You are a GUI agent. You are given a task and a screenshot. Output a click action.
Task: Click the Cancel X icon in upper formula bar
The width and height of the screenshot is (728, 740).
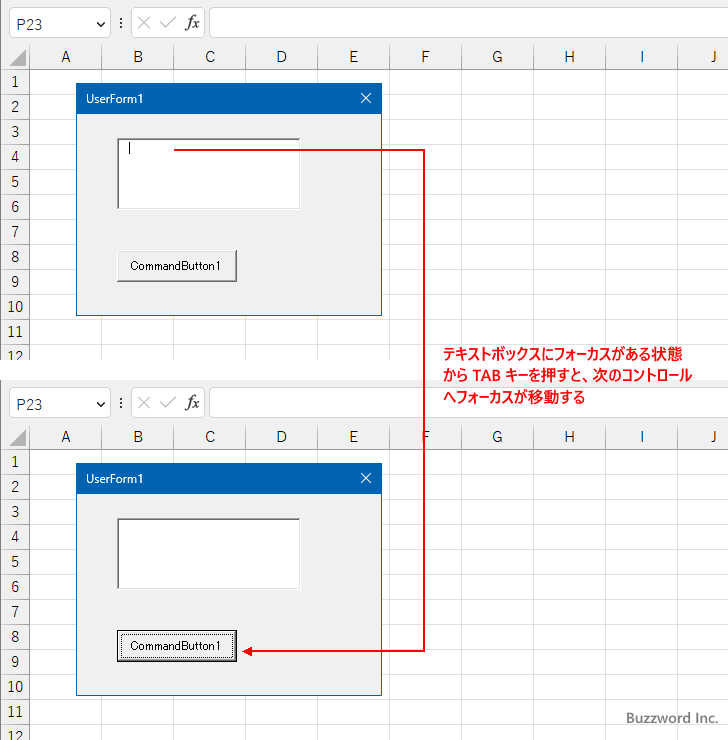(144, 23)
